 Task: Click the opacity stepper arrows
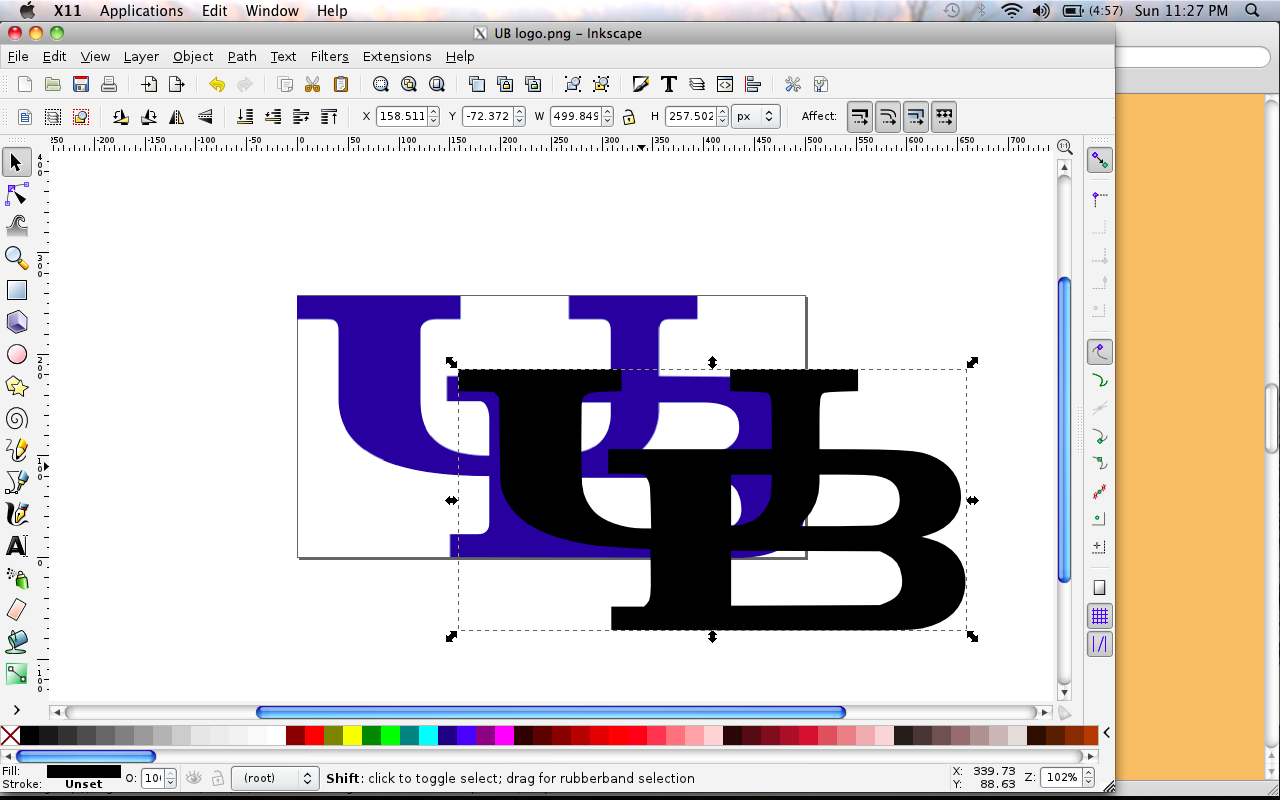[170, 778]
